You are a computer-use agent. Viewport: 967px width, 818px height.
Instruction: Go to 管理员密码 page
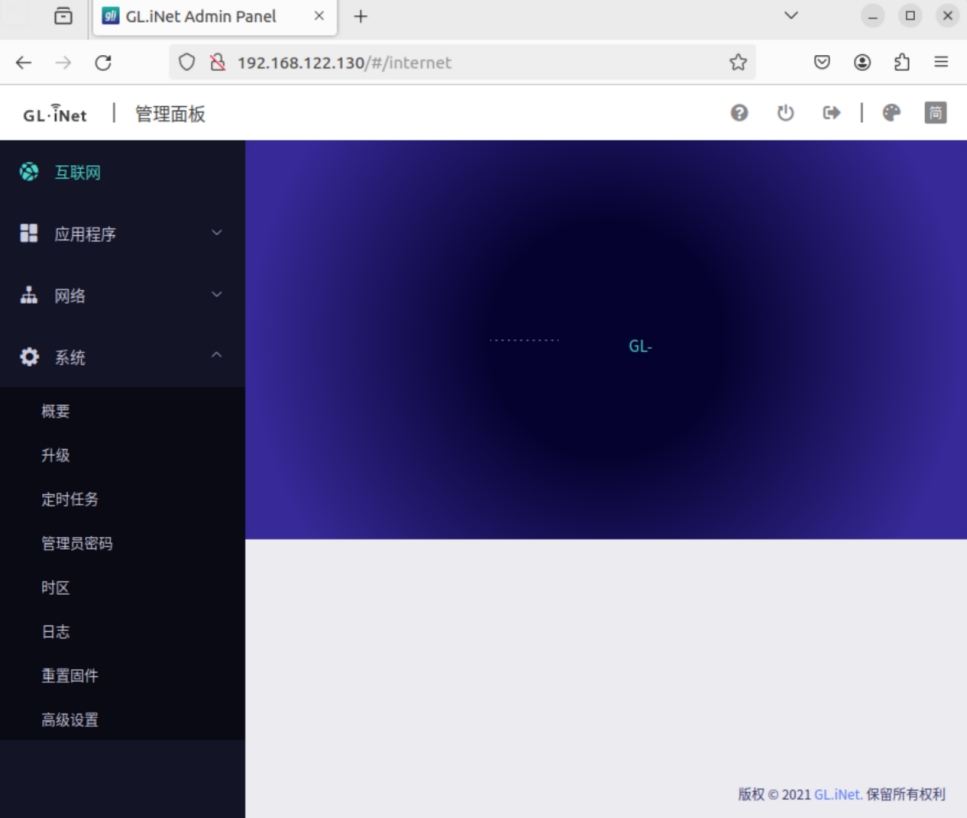click(77, 543)
